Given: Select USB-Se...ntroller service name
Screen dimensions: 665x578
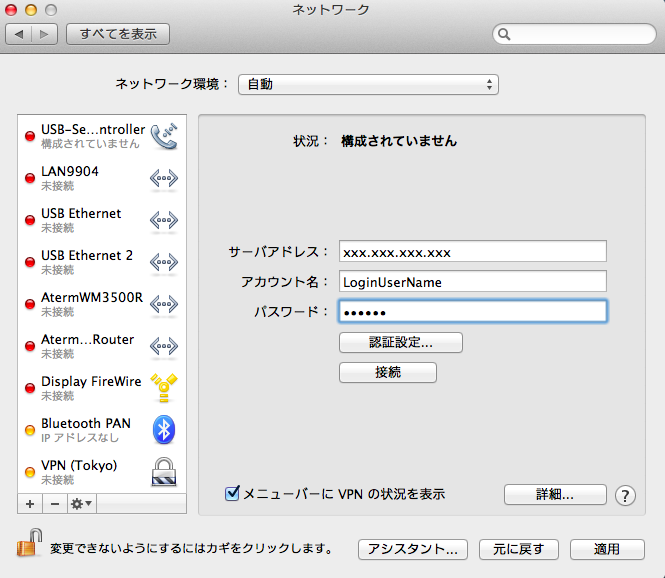Looking at the screenshot, I should (93, 129).
